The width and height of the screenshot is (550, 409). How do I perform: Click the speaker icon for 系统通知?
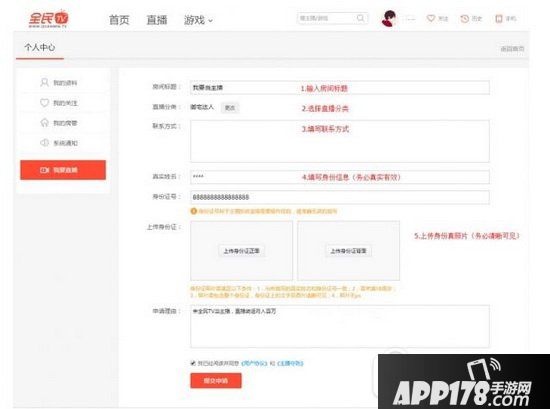click(x=44, y=143)
